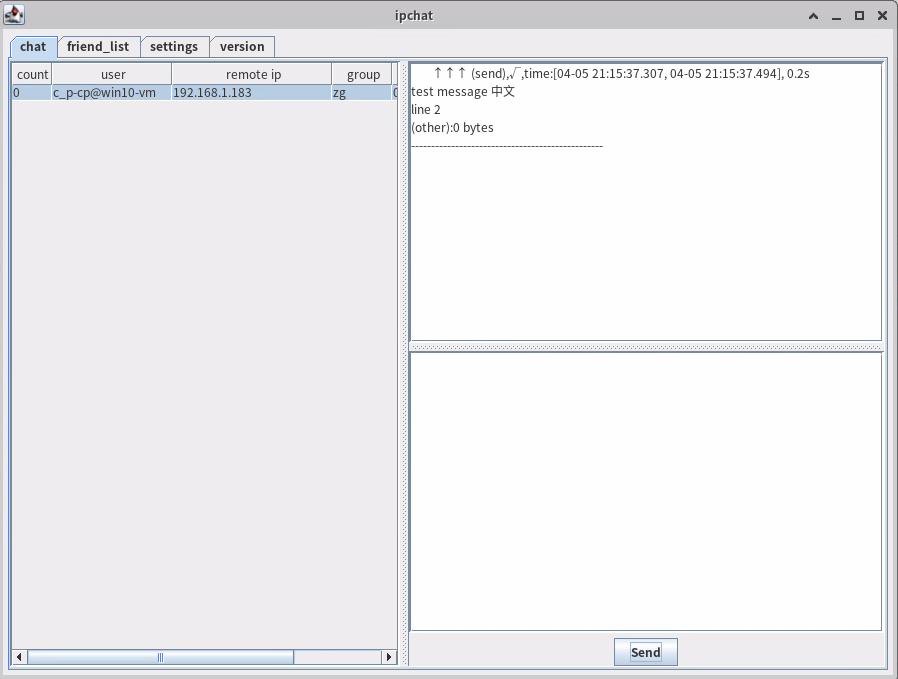Click the roll-up arrow in the title bar
The height and width of the screenshot is (679, 898).
813,16
